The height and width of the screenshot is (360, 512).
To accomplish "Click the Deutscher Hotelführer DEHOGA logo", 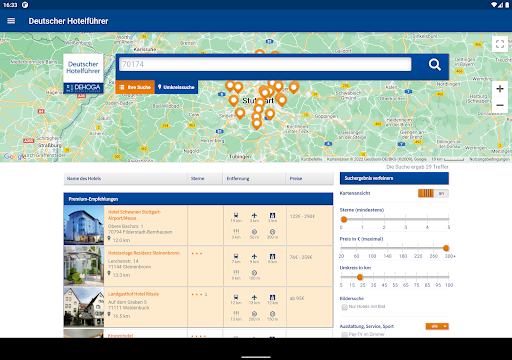I will coord(83,74).
